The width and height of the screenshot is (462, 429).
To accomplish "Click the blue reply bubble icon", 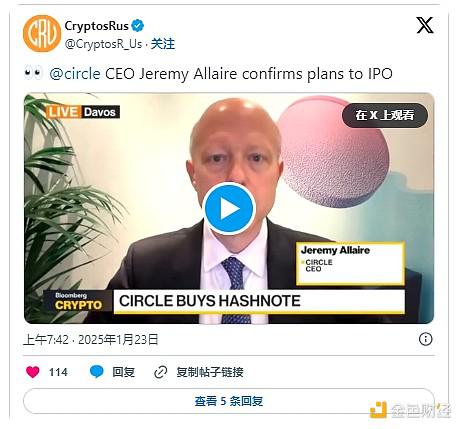I will coord(97,372).
